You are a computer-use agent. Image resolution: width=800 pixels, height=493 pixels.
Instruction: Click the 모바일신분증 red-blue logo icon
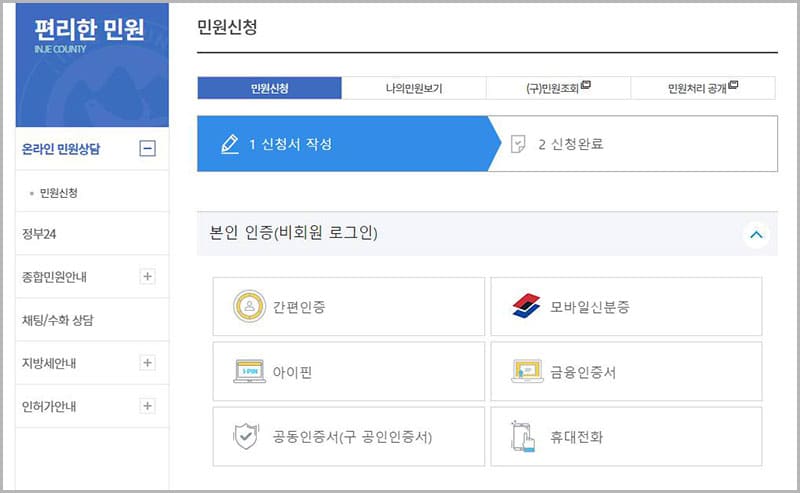tap(526, 306)
